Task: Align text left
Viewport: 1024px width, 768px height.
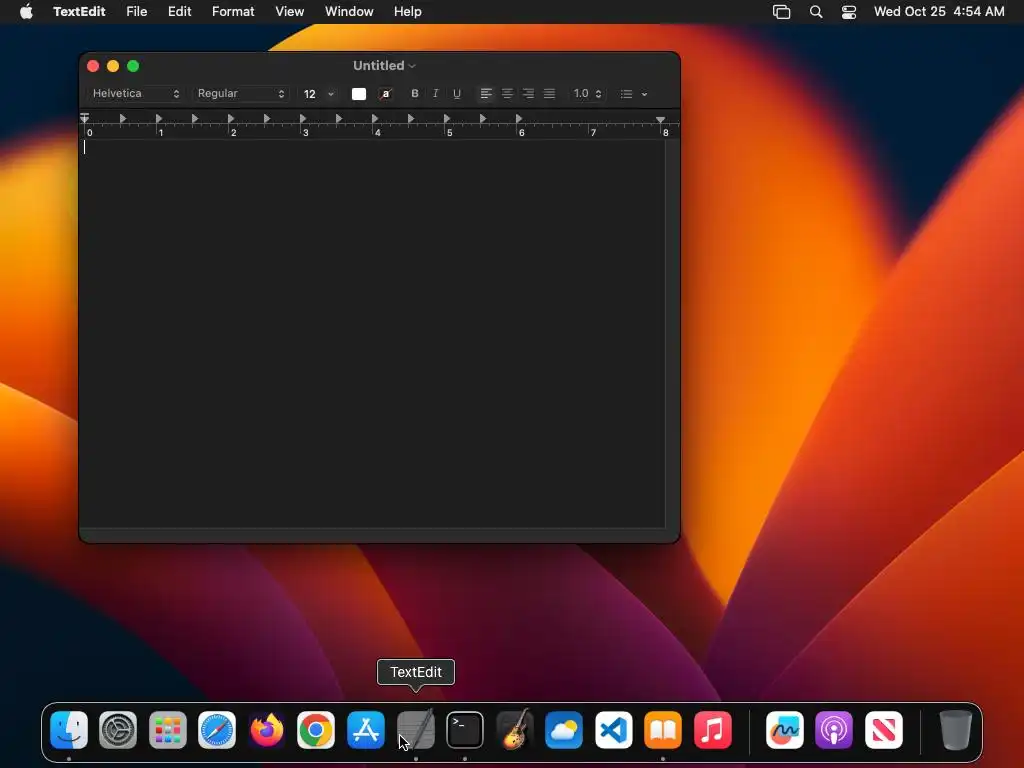Action: click(x=486, y=93)
